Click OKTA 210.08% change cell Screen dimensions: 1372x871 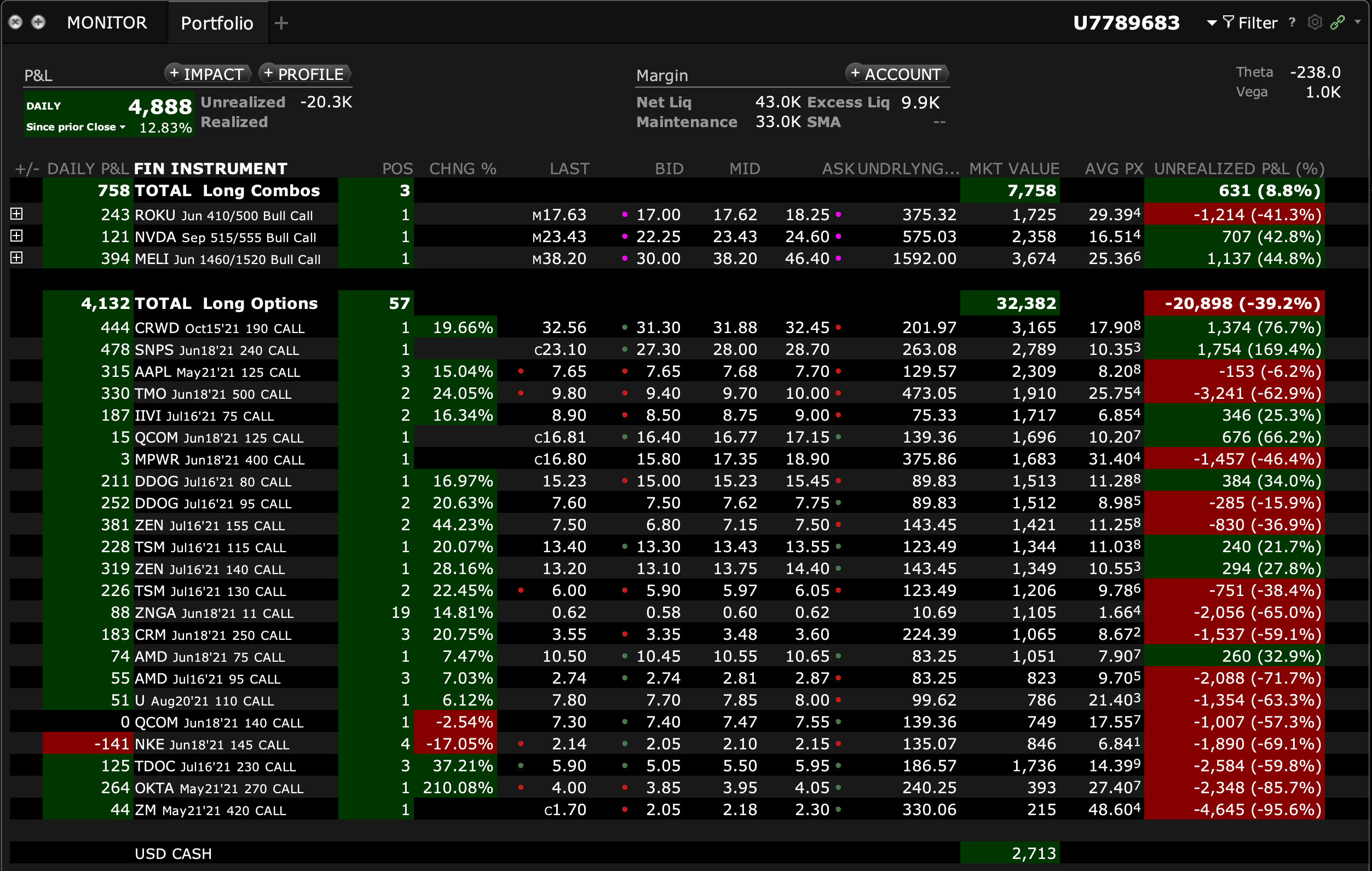(x=456, y=788)
